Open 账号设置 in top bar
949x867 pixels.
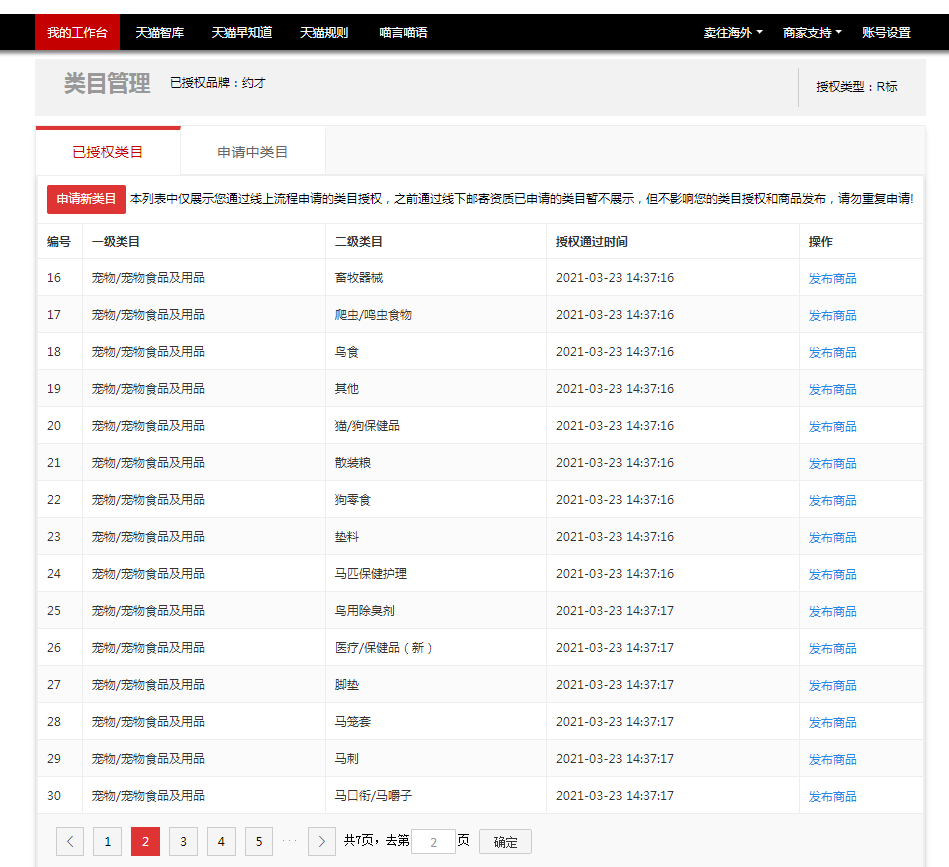pos(887,33)
